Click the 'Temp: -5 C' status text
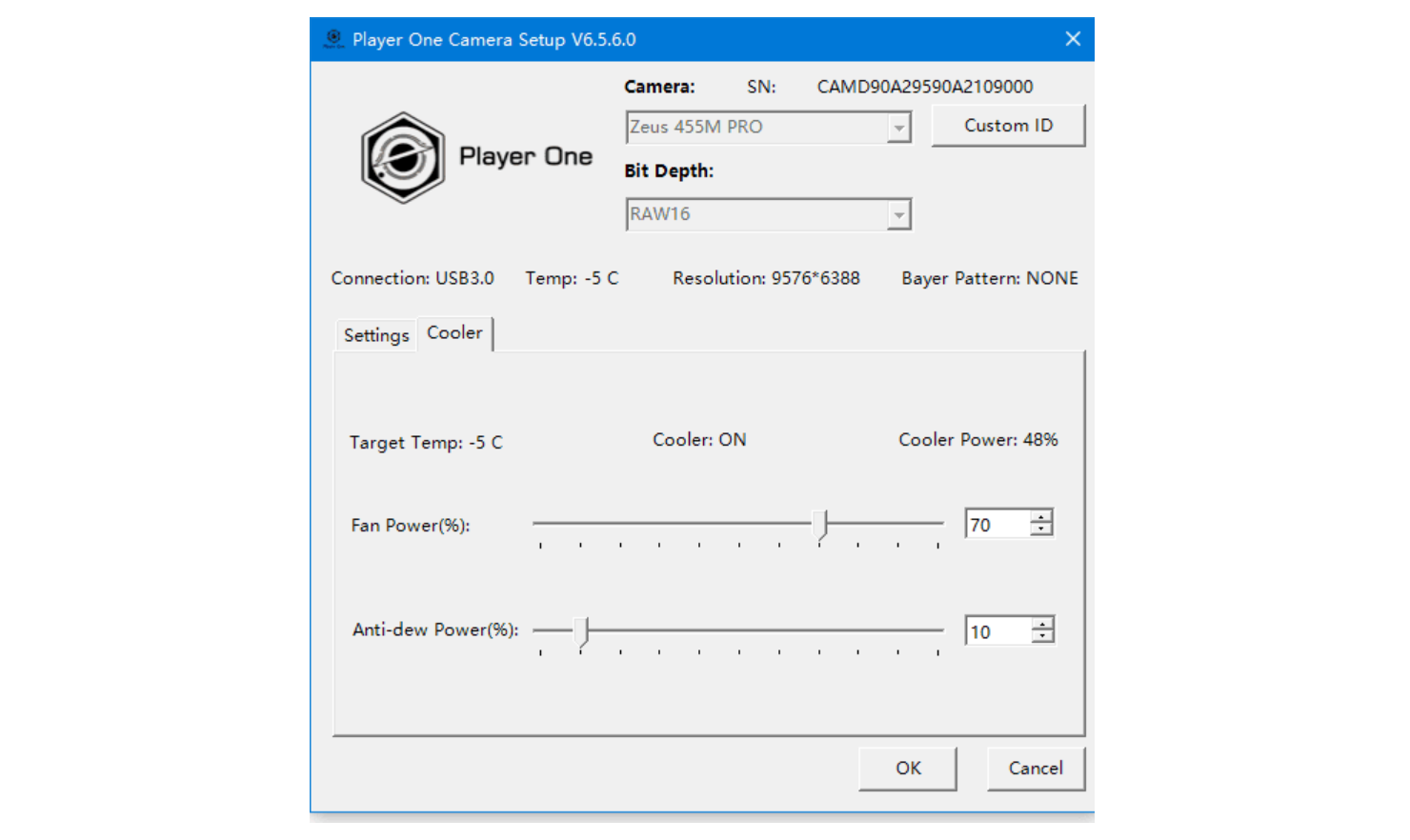 [572, 278]
